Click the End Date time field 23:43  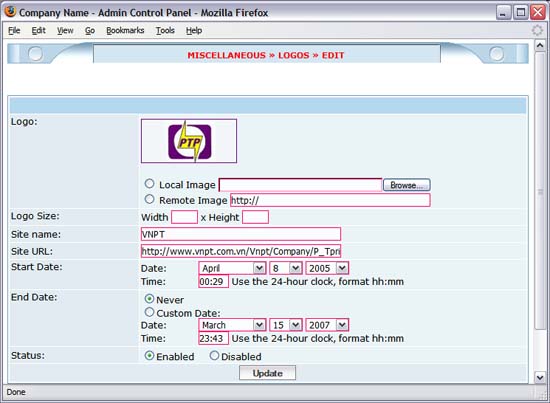click(x=213, y=338)
